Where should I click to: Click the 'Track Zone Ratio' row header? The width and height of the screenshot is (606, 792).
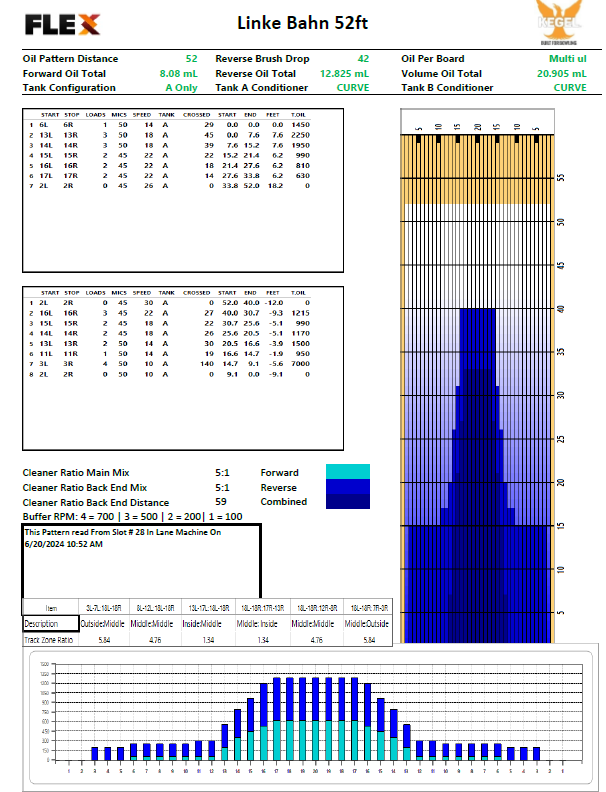49,639
